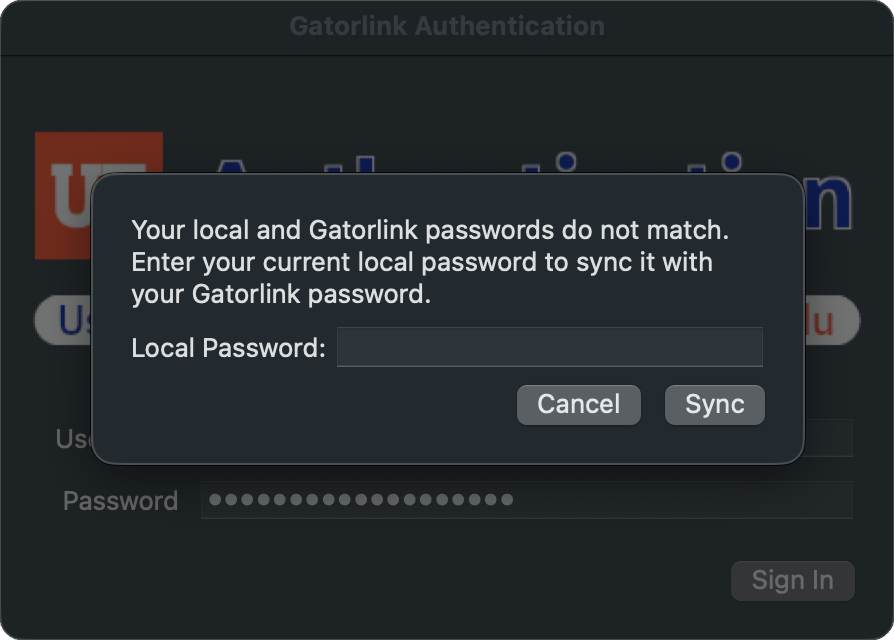Viewport: 894px width, 640px height.
Task: Click the partially covered Username label
Action: 74,438
